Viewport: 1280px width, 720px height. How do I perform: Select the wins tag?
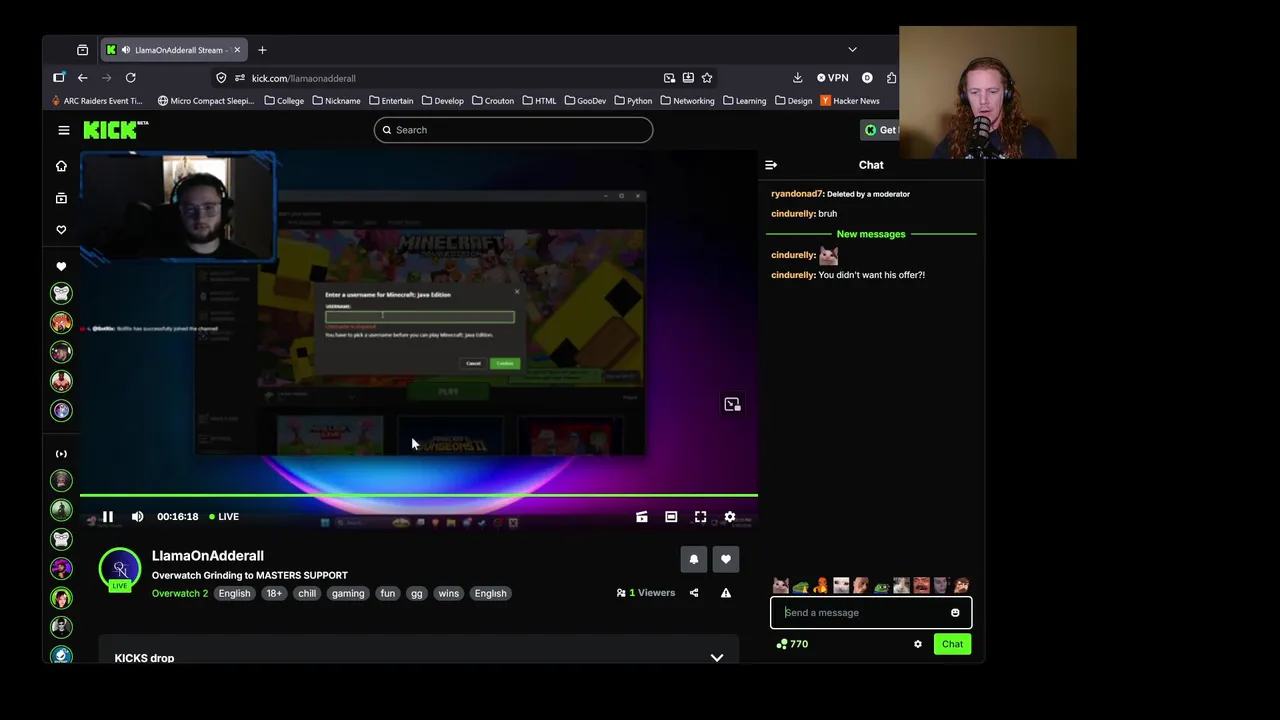[449, 594]
